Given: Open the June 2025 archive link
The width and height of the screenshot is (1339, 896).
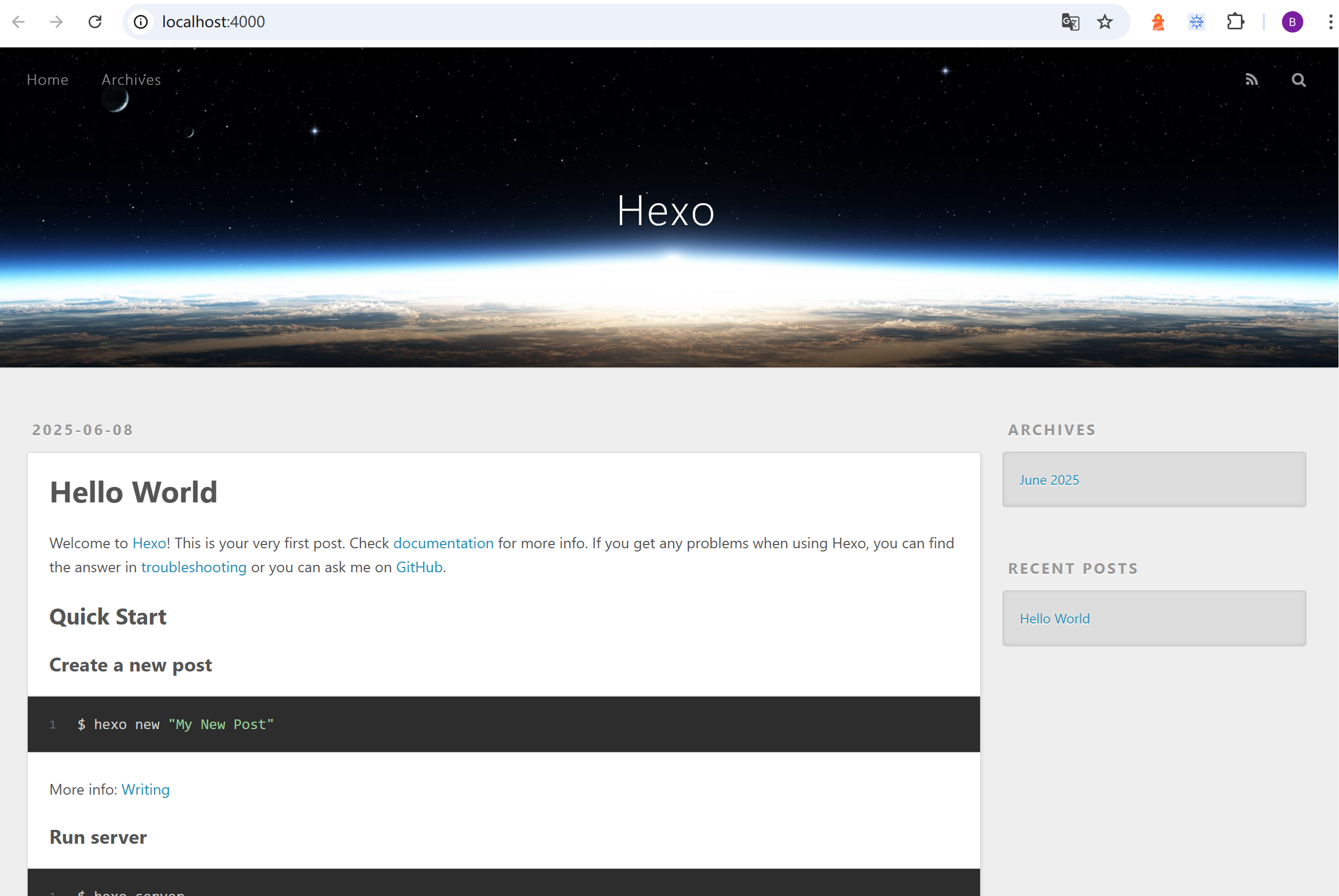Looking at the screenshot, I should click(x=1049, y=480).
